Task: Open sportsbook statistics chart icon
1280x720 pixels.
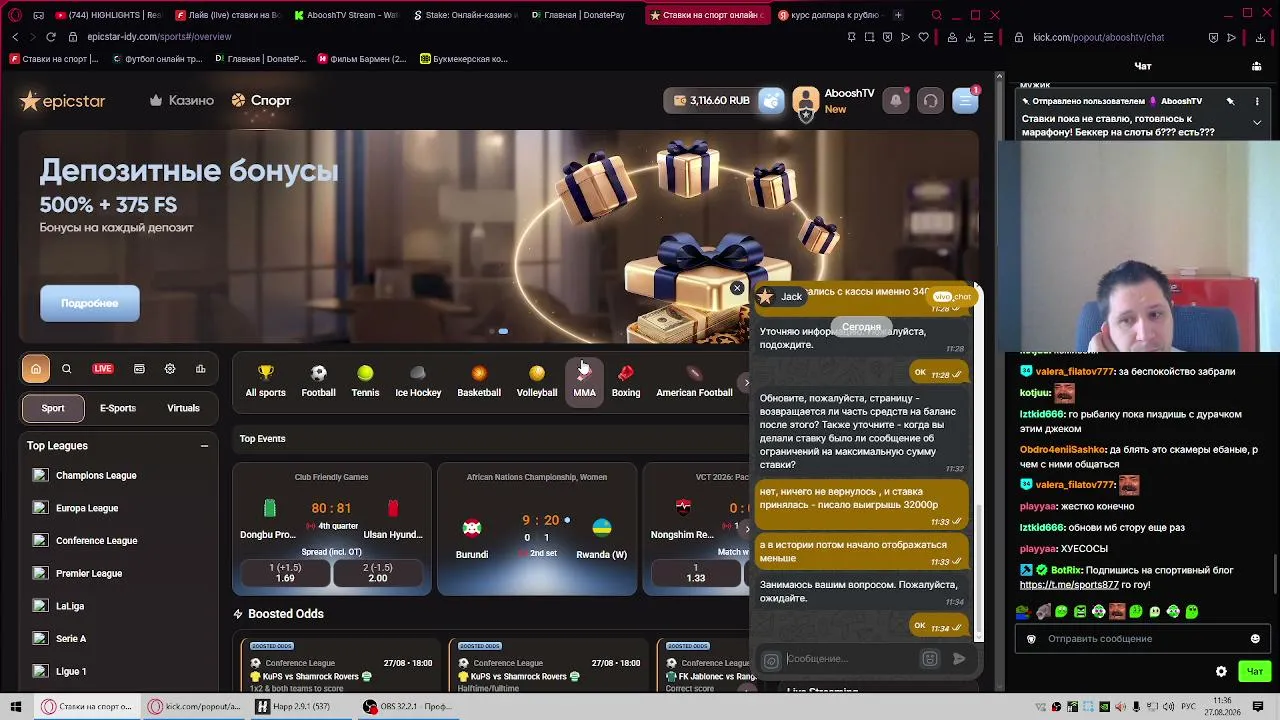Action: 201,369
